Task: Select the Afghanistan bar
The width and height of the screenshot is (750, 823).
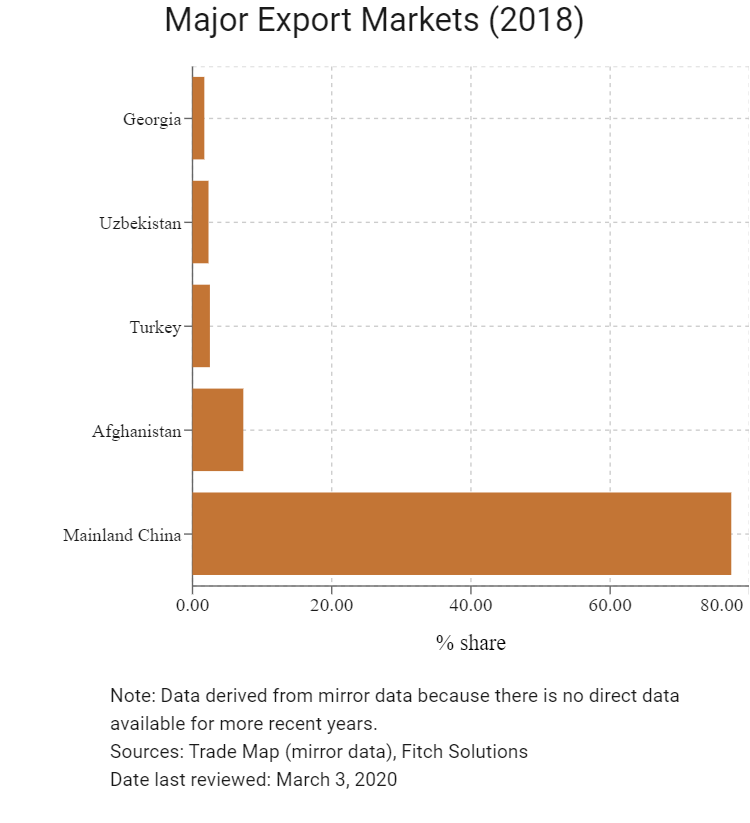Action: click(218, 429)
